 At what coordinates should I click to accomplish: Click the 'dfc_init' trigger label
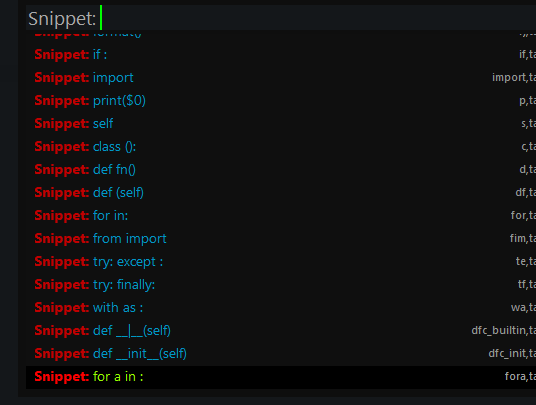click(x=507, y=353)
